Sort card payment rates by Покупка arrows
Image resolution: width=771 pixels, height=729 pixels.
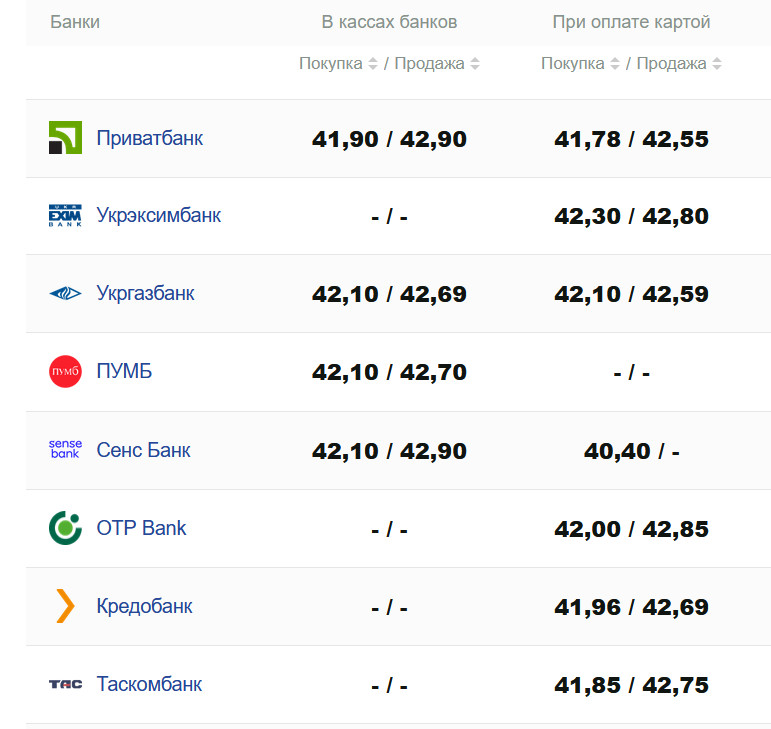tap(615, 64)
